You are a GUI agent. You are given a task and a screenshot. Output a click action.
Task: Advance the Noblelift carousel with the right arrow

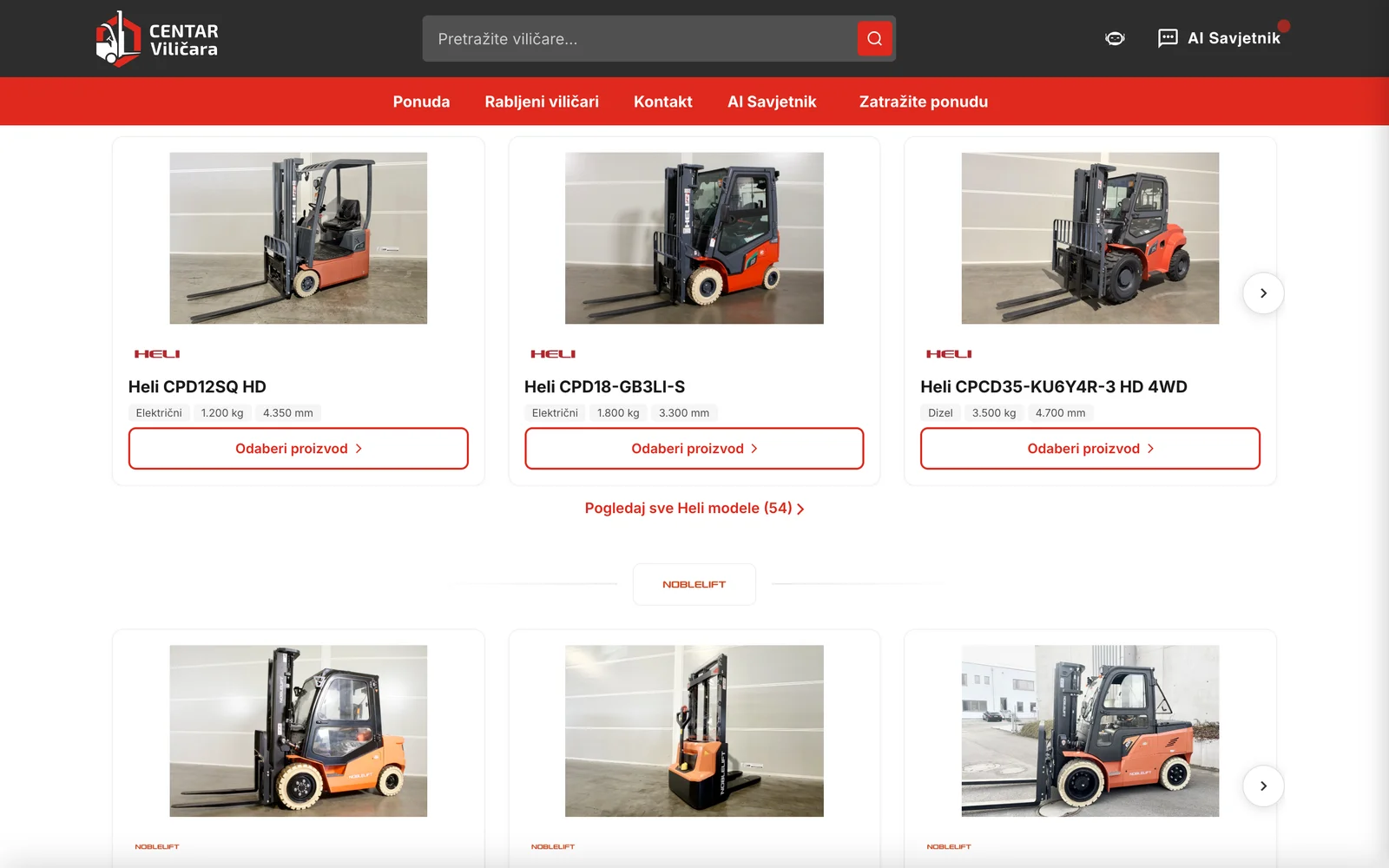click(1263, 786)
